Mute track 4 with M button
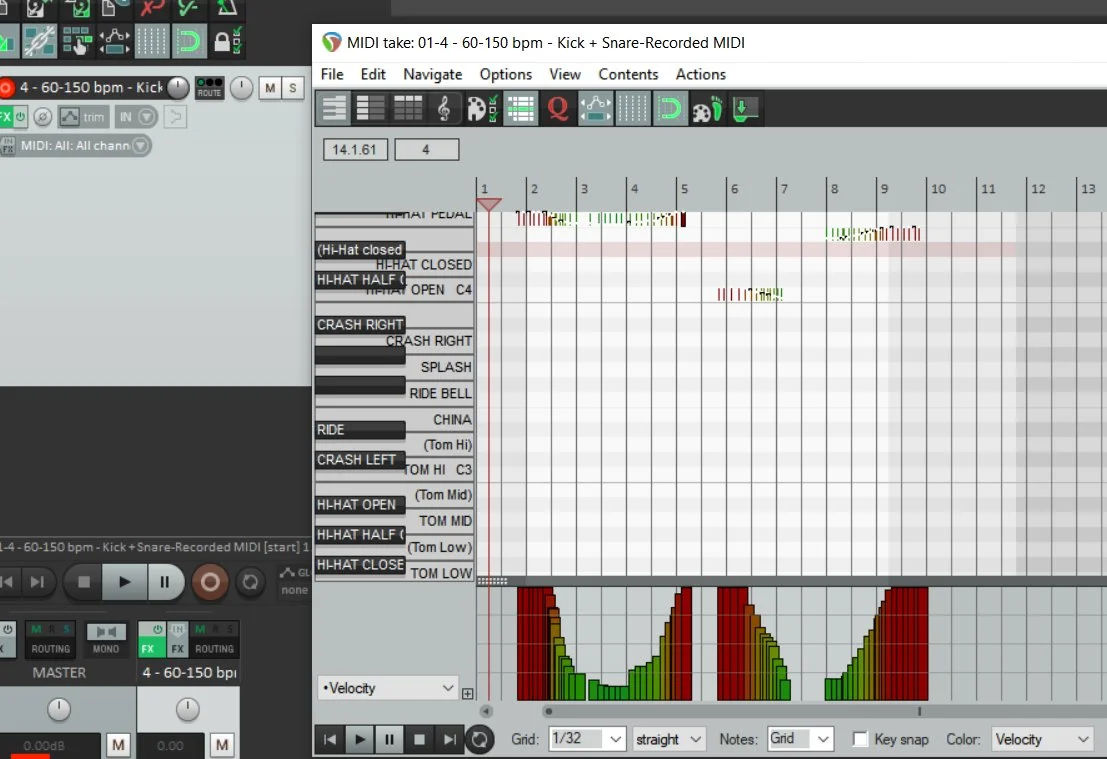 (x=270, y=88)
